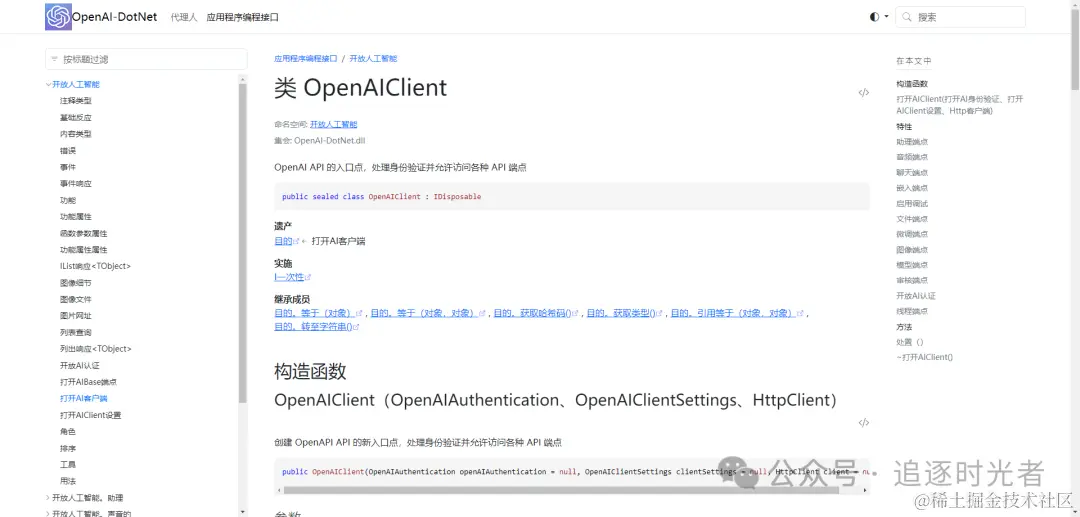
Task: Select 角色 in the sidebar tree
Action: coord(68,432)
